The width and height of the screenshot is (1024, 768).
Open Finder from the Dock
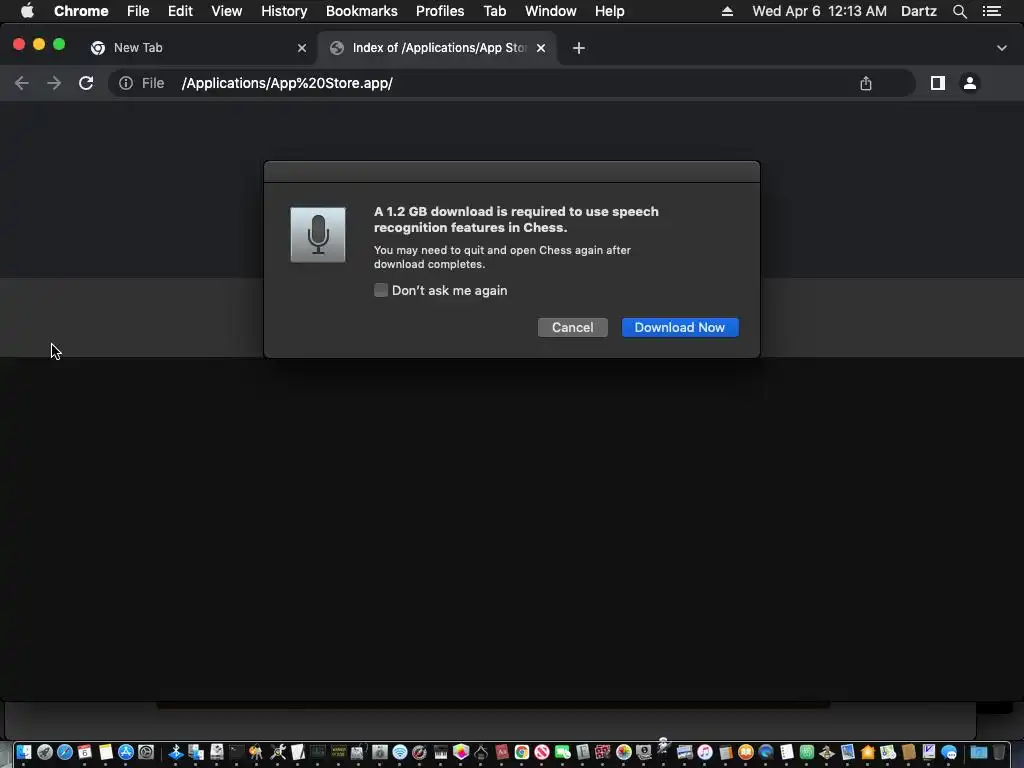pos(24,752)
